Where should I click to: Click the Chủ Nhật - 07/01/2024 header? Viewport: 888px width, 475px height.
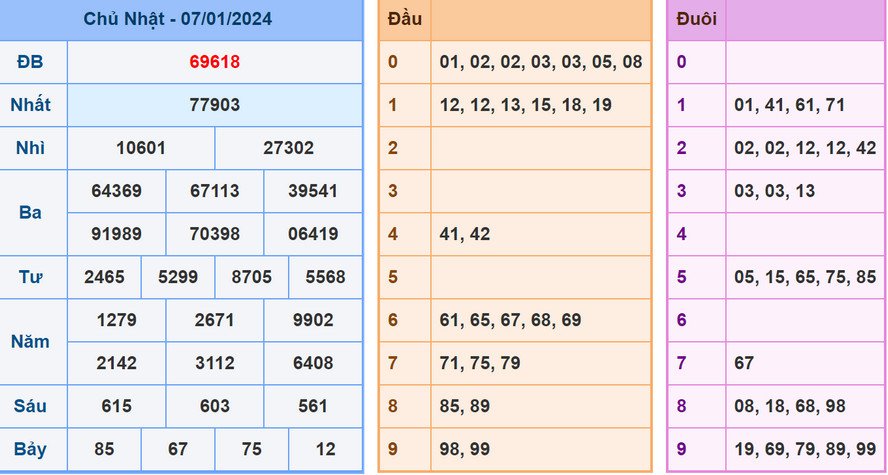point(178,19)
